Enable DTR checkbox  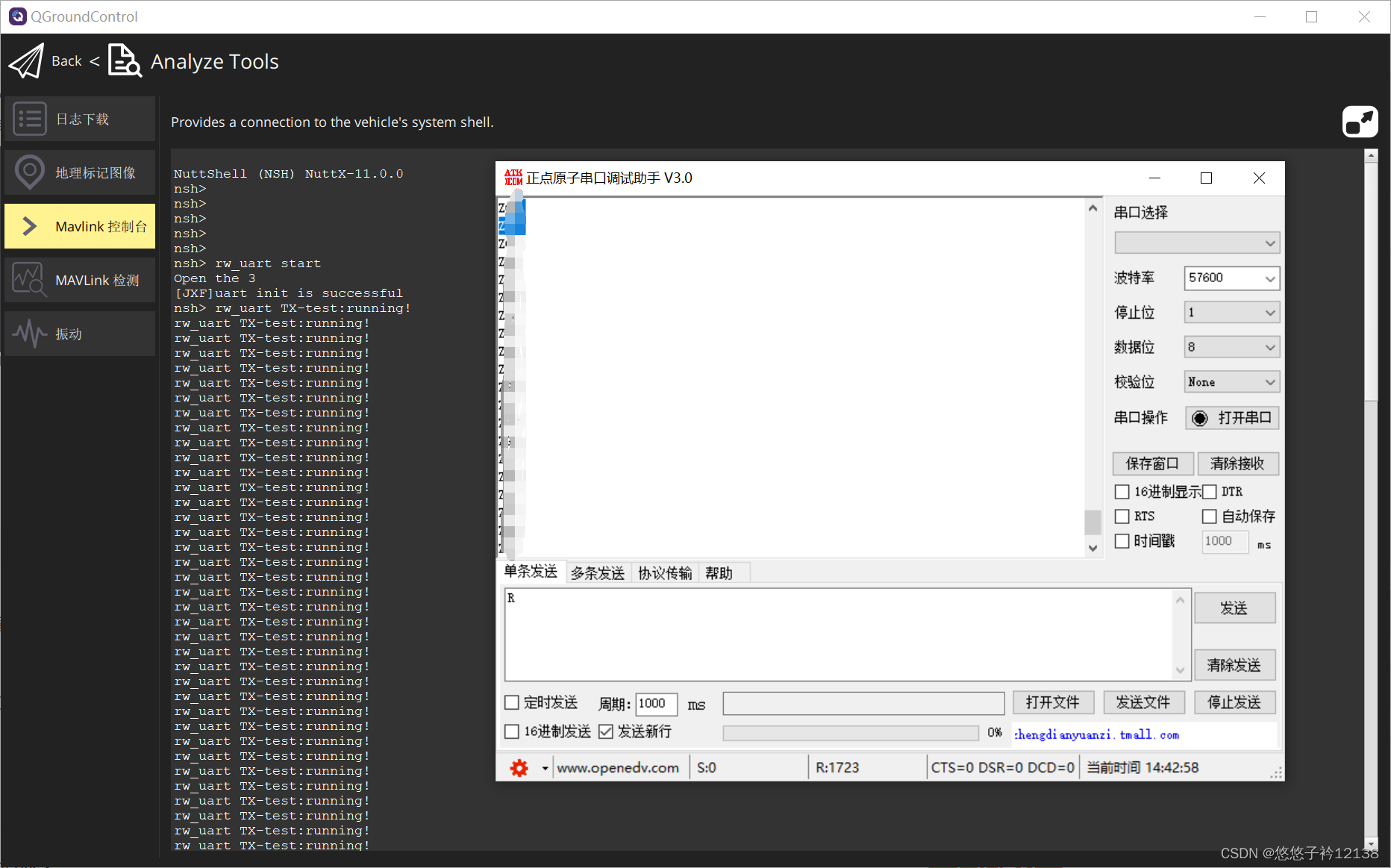point(1210,492)
